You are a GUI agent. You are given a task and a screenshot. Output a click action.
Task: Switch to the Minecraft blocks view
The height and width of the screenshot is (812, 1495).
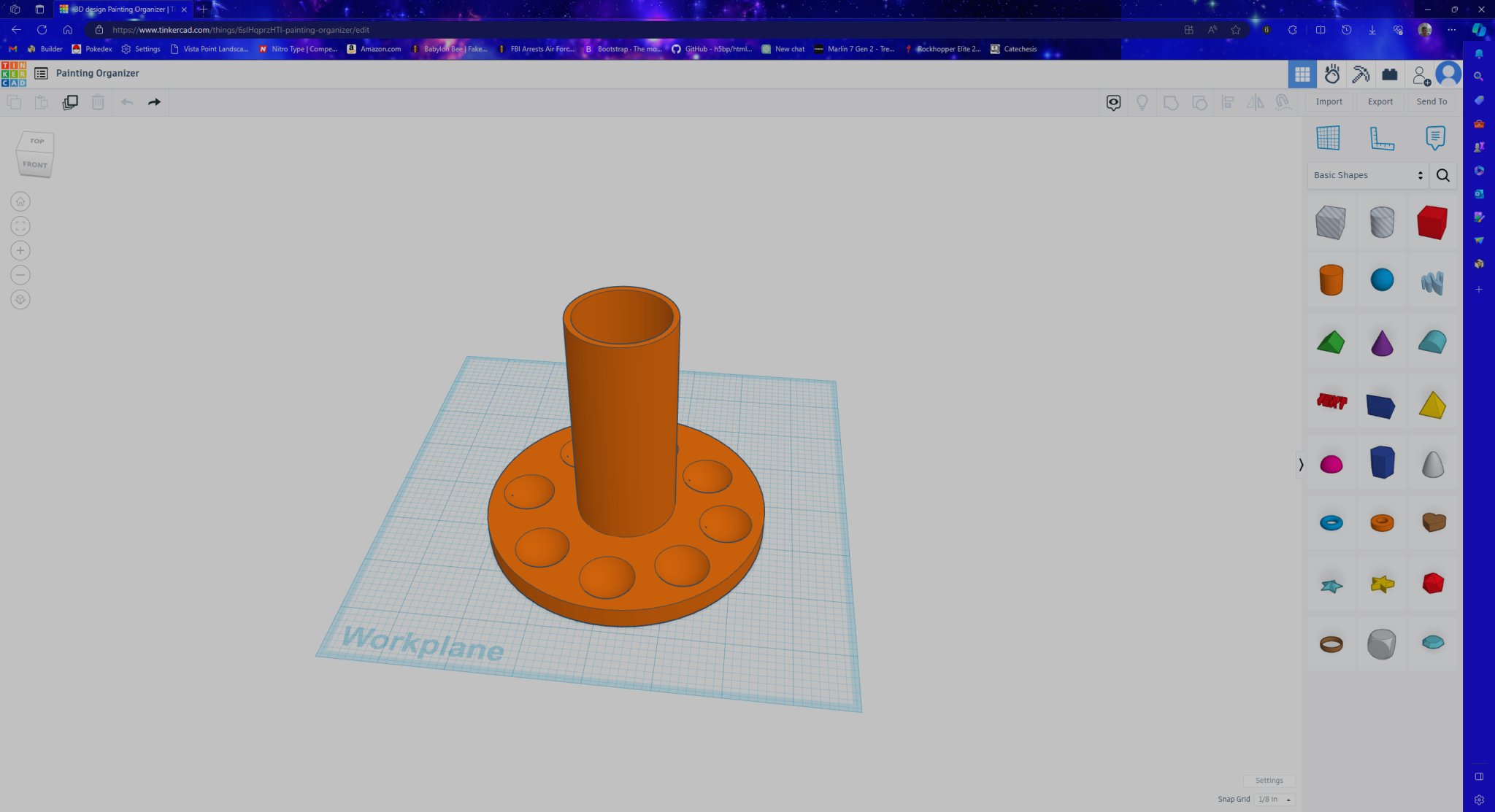[1361, 74]
